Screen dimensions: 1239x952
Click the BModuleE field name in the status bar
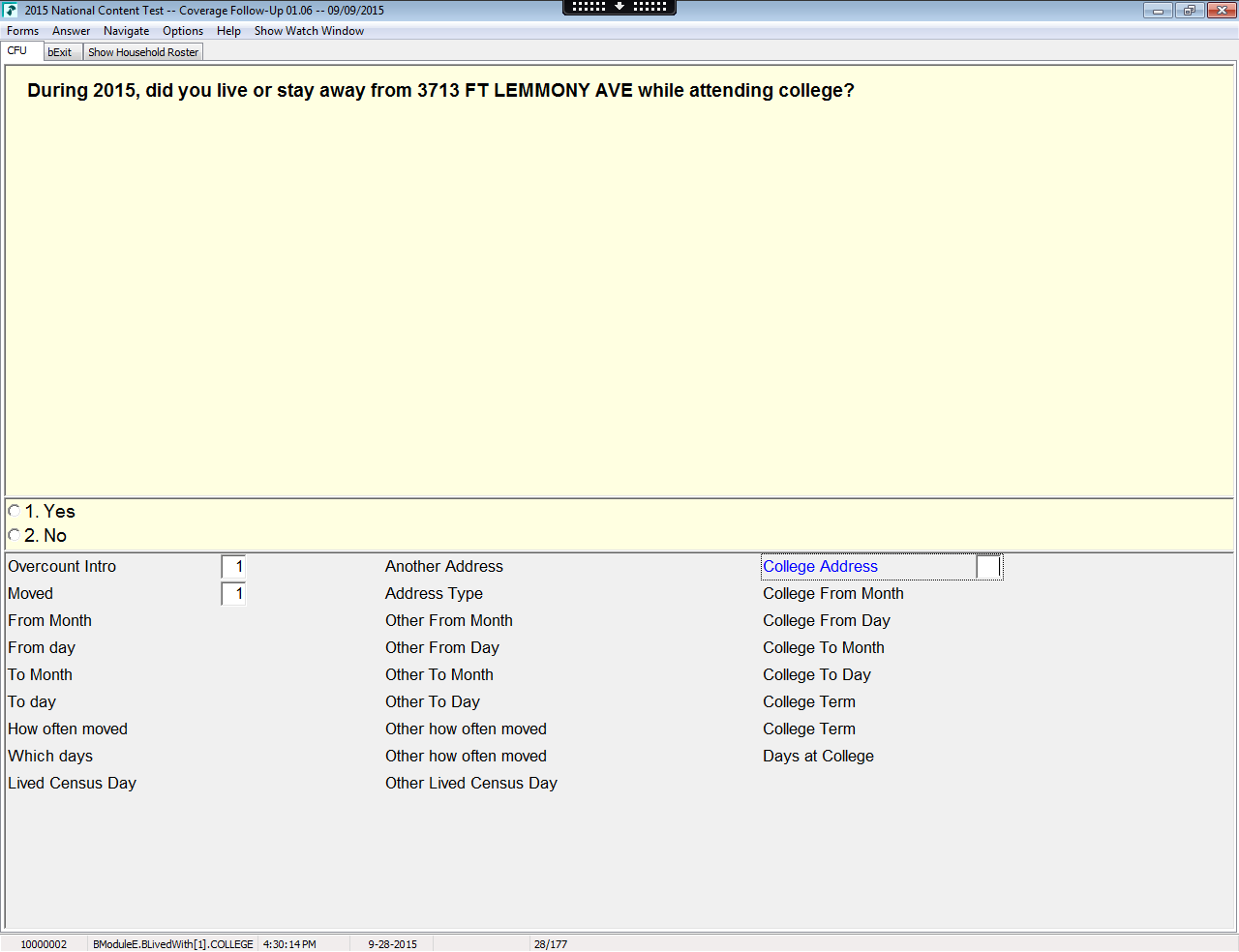173,944
